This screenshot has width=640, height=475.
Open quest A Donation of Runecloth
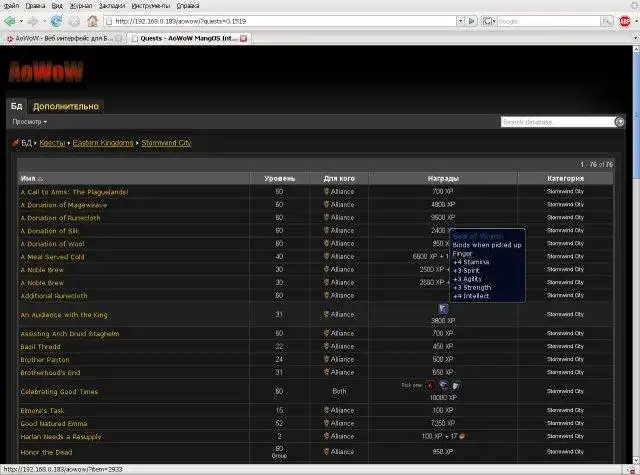[x=60, y=218]
